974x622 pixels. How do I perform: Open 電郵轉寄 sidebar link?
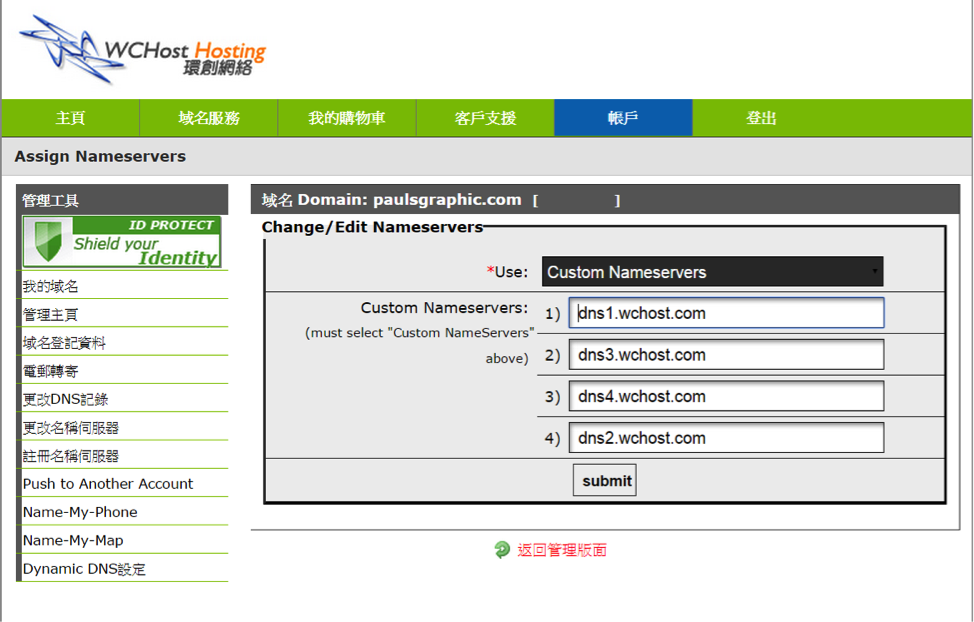pos(50,372)
